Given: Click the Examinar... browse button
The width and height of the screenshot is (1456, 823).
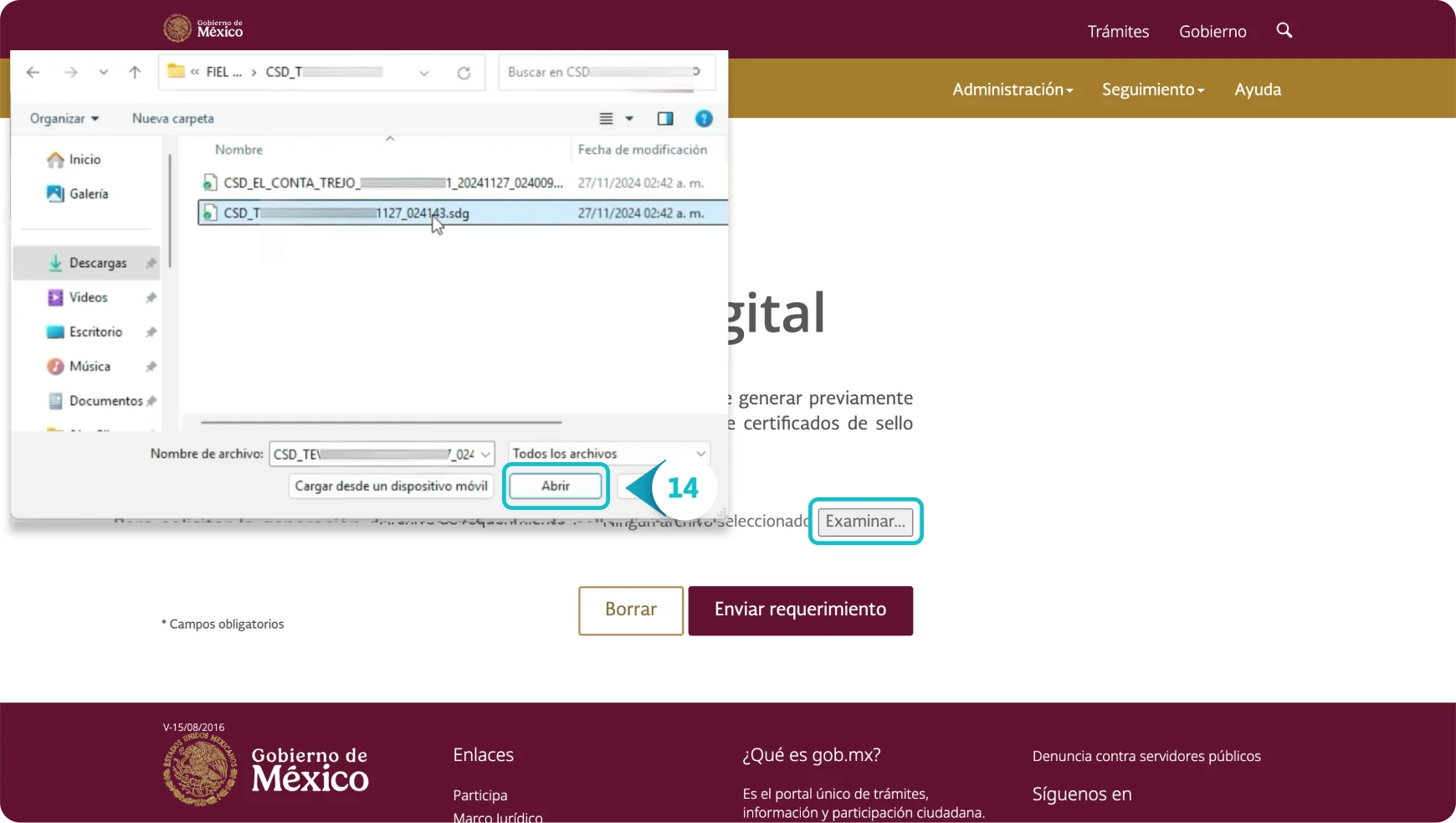Looking at the screenshot, I should 865,522.
